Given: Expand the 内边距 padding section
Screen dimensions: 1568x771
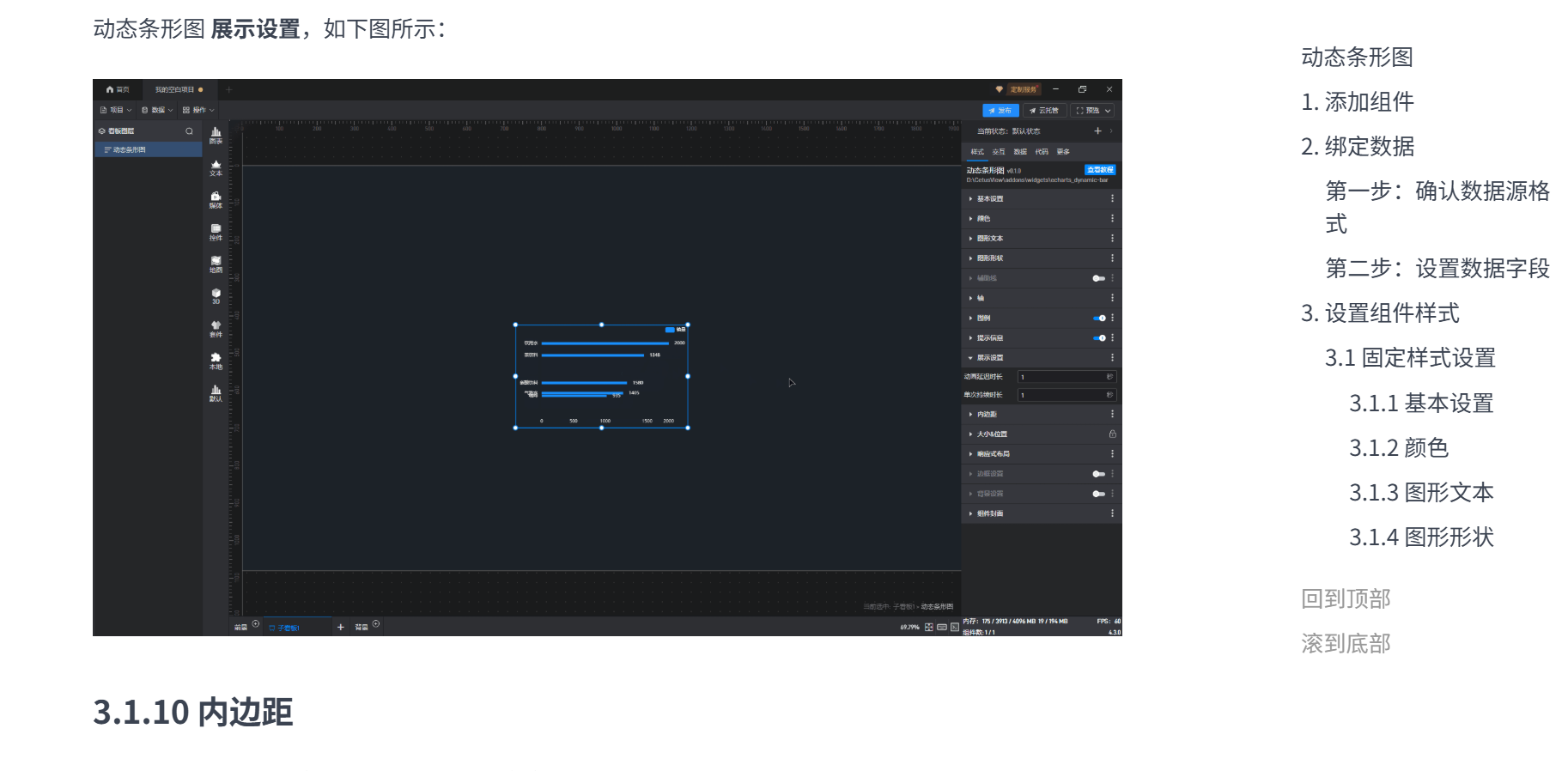Looking at the screenshot, I should (986, 415).
